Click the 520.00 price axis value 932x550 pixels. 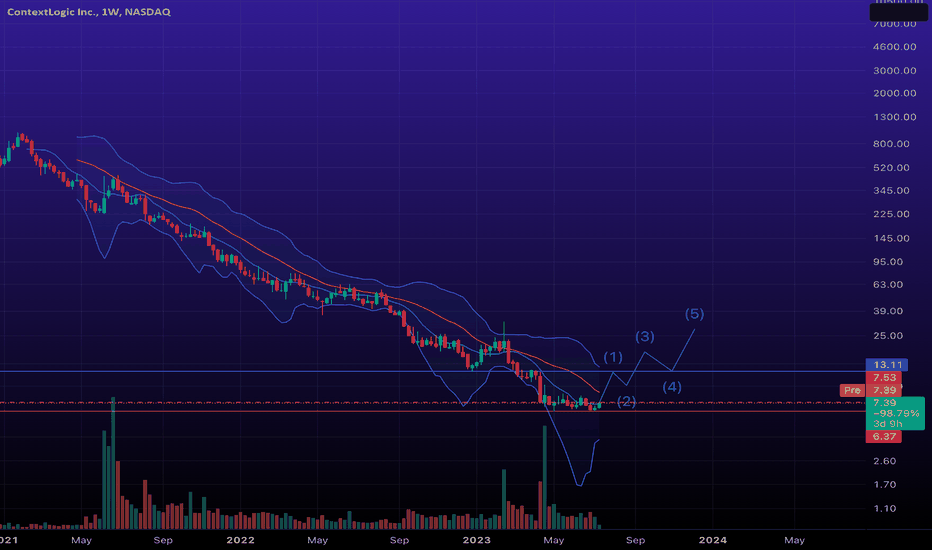[891, 168]
